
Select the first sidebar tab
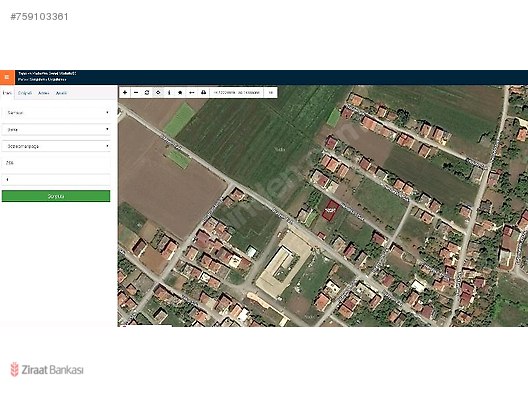7,93
